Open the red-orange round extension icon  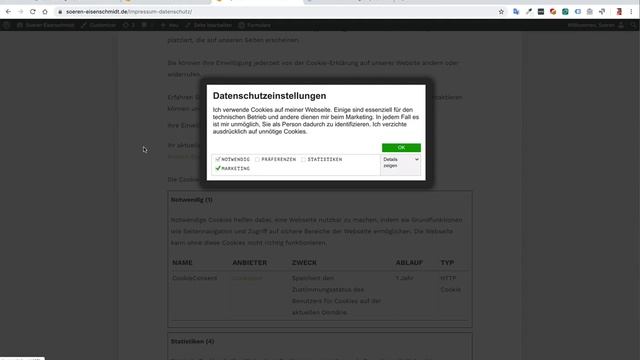click(553, 12)
